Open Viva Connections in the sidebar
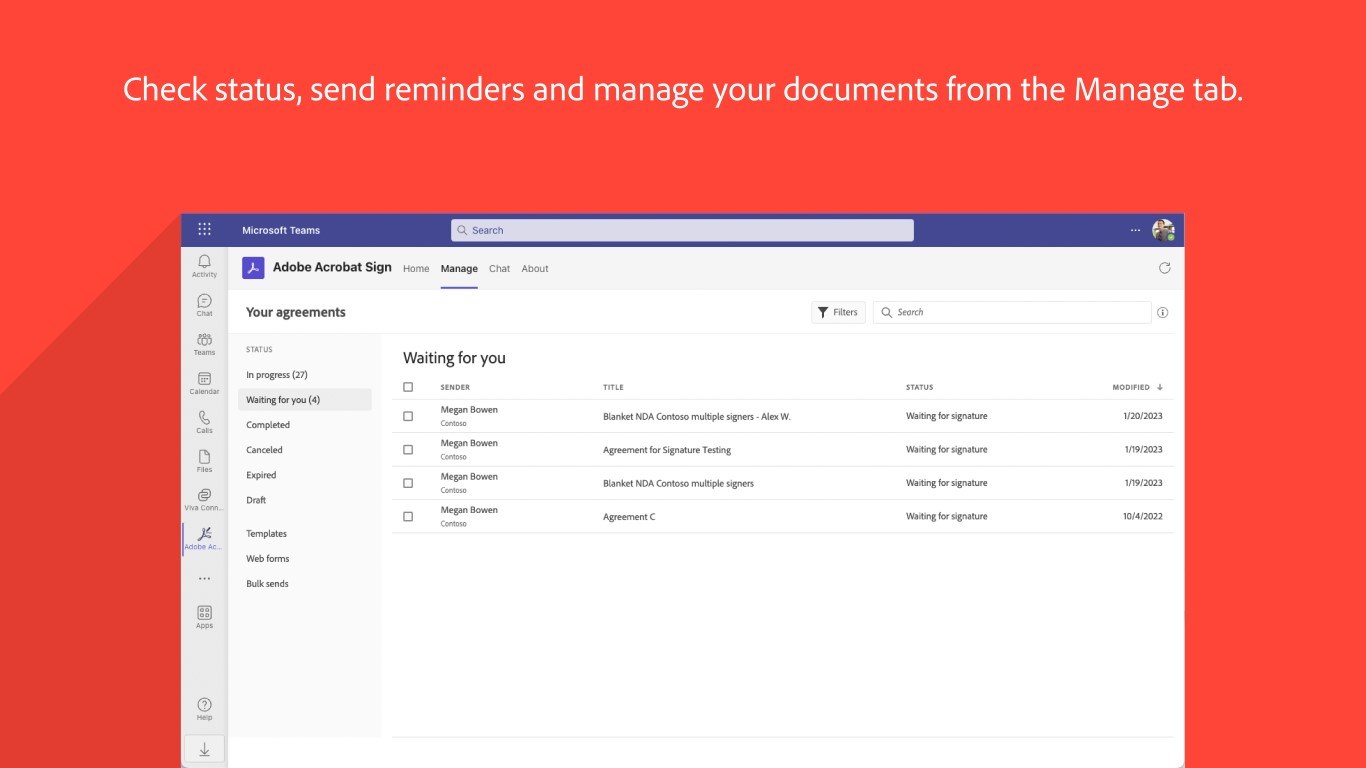The width and height of the screenshot is (1366, 768). 204,500
